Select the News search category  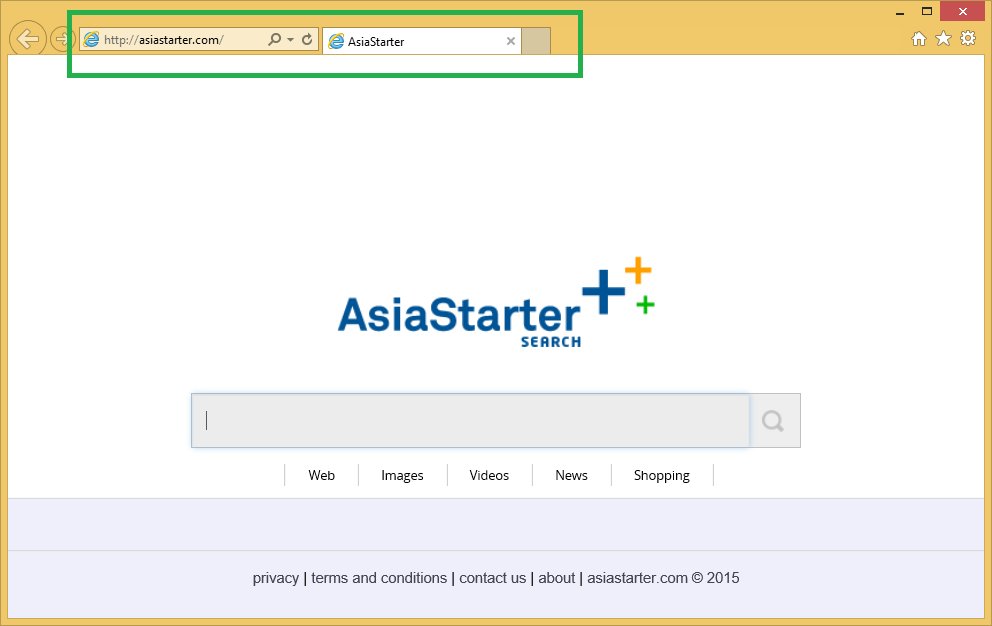click(571, 475)
